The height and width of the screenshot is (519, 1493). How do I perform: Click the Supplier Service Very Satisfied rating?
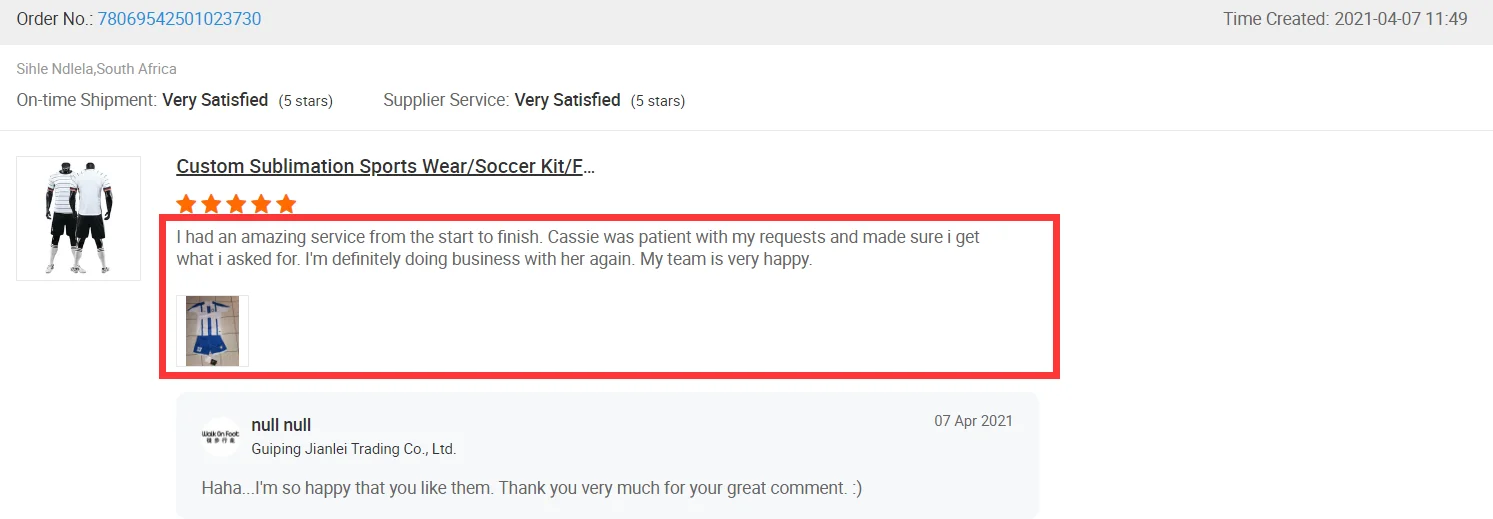pos(567,100)
